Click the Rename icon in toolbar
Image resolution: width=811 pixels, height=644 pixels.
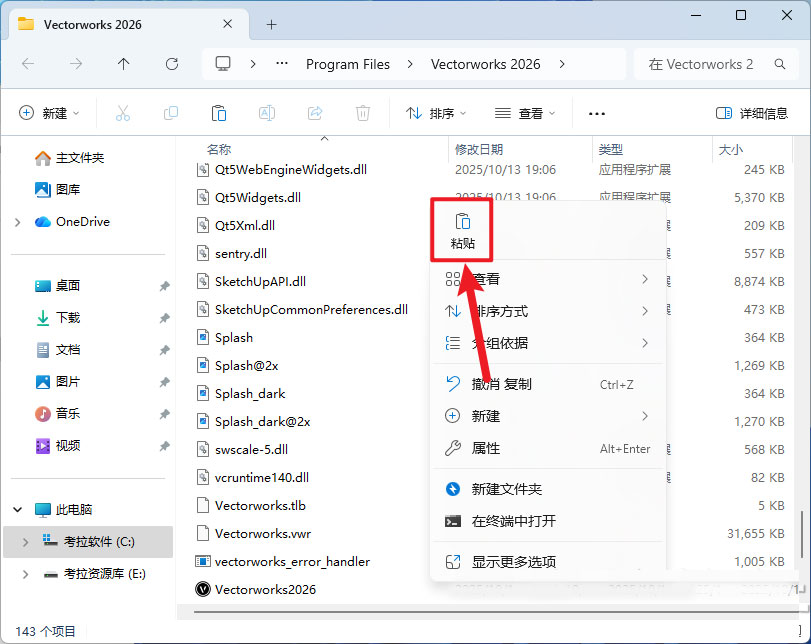(267, 113)
